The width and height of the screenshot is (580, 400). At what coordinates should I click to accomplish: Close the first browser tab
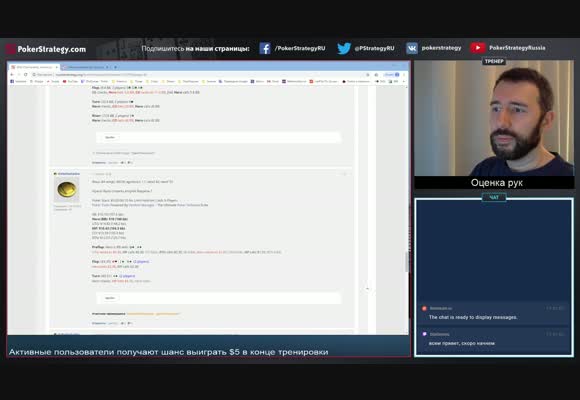(x=57, y=67)
